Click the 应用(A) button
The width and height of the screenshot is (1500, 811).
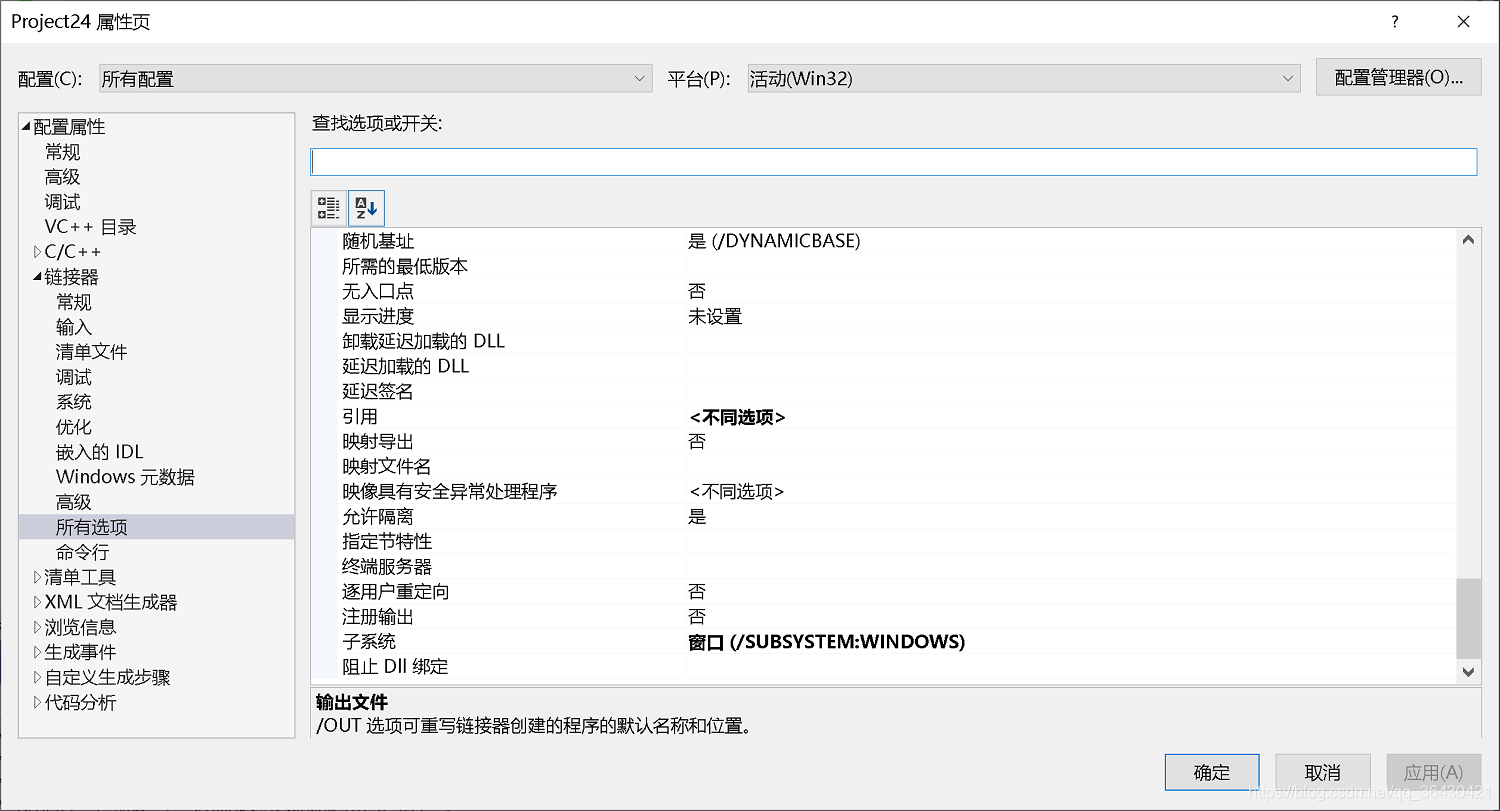coord(1434,772)
